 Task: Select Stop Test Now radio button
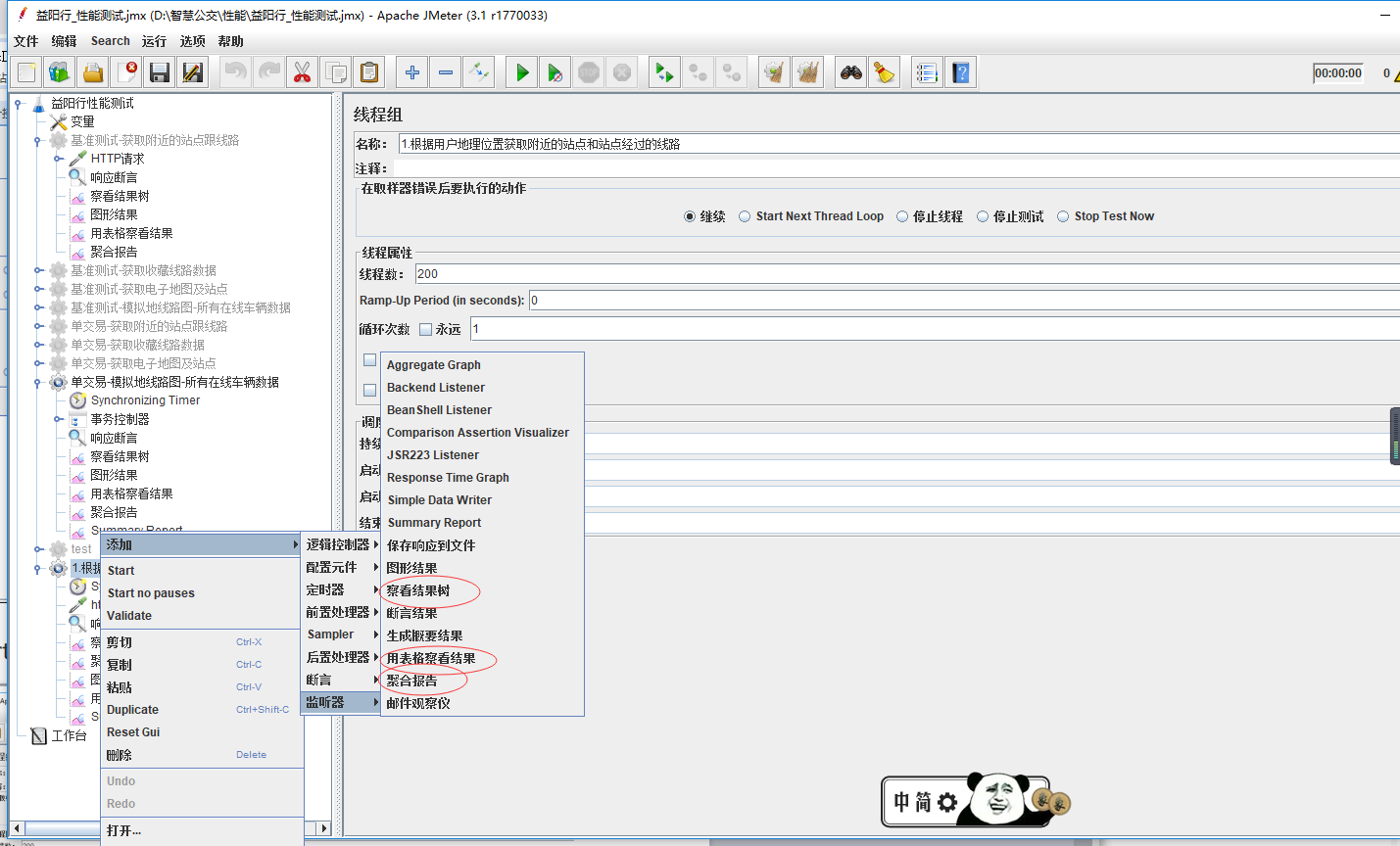1063,216
